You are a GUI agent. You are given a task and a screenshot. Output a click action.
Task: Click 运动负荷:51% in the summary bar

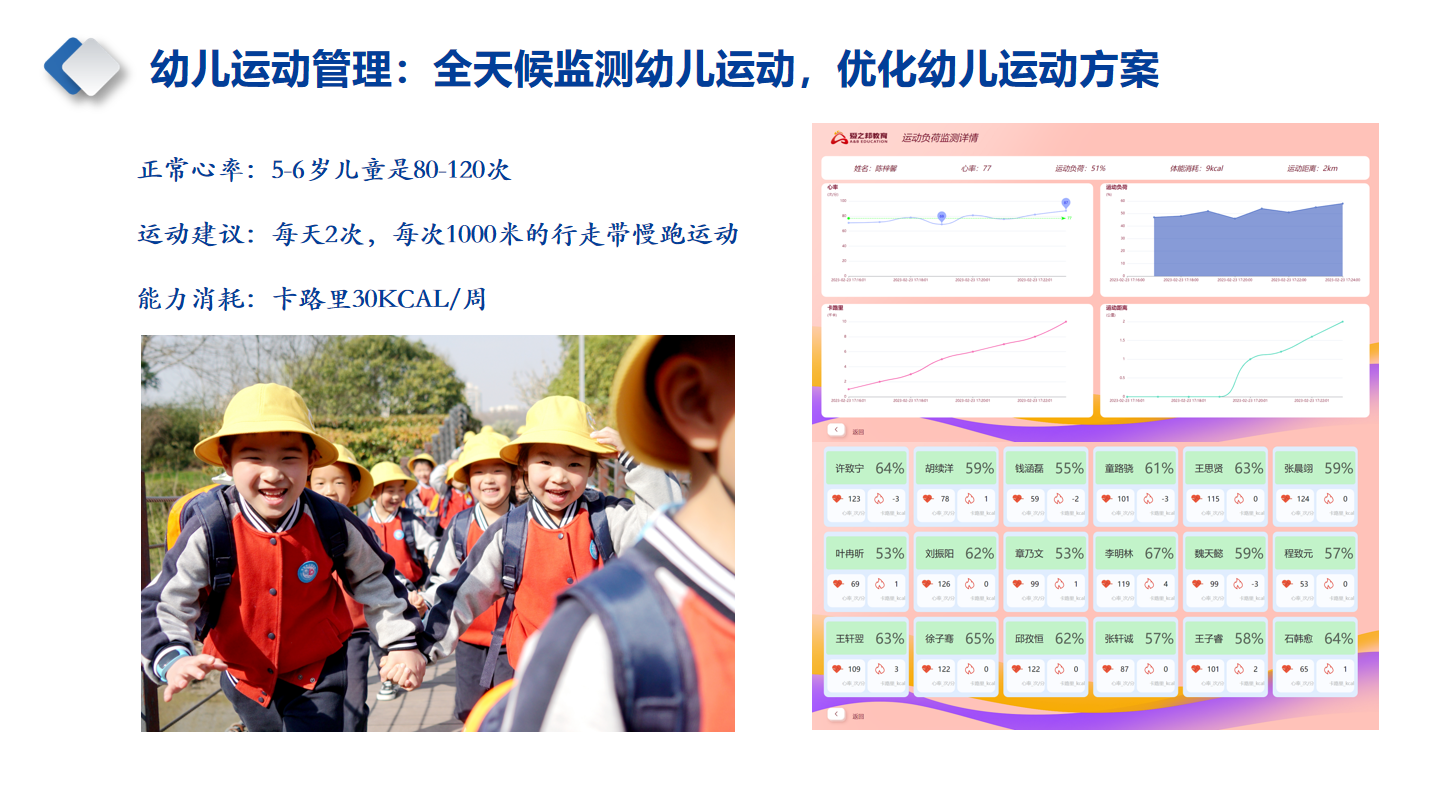[x=1080, y=168]
